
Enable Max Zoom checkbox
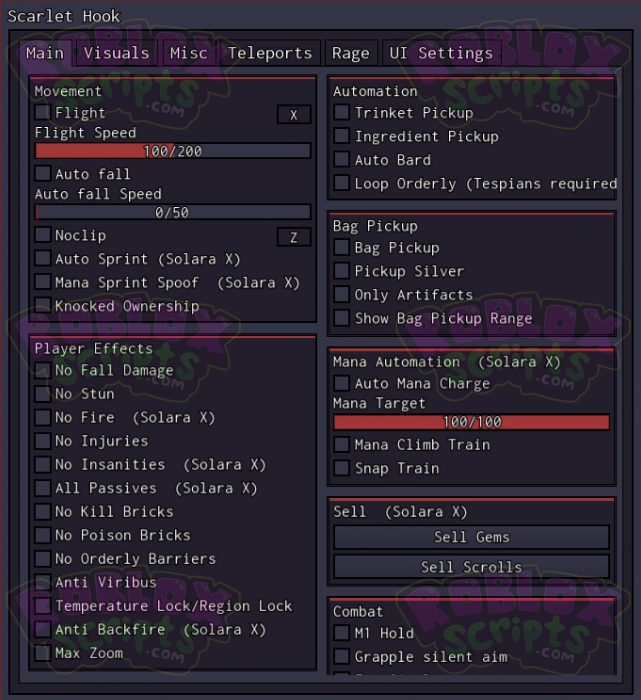coord(43,653)
